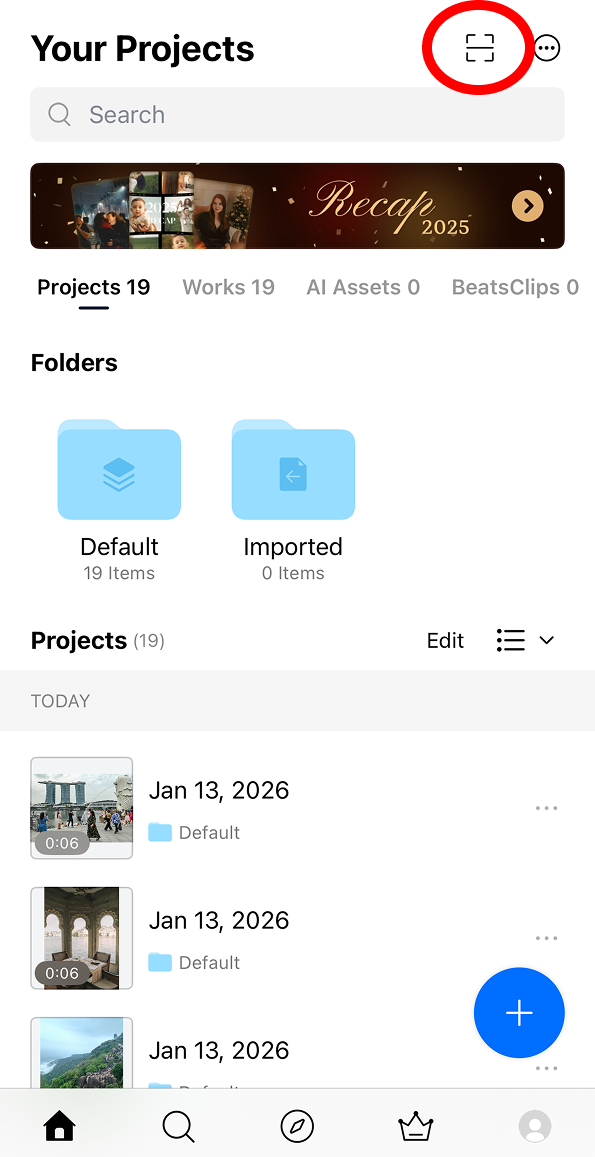Open the Recap 2025 banner arrow
This screenshot has width=595, height=1157.
527,206
